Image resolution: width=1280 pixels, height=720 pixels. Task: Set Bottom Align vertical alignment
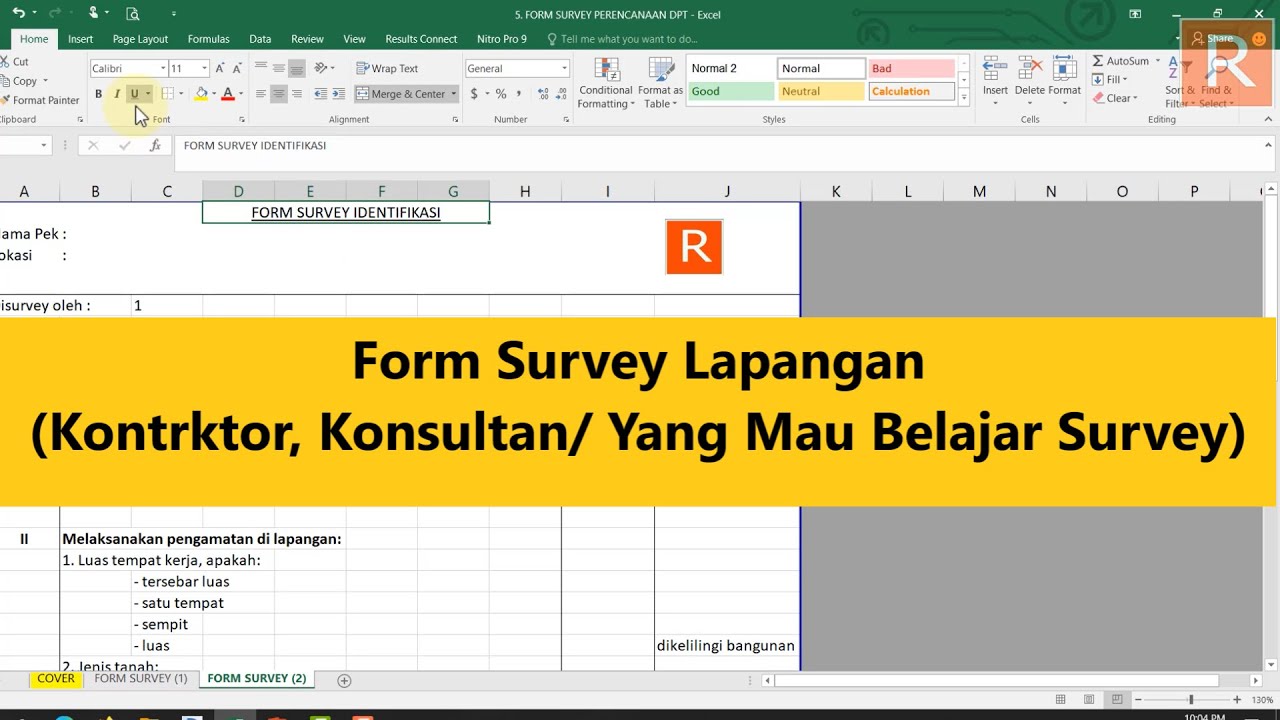coord(297,68)
